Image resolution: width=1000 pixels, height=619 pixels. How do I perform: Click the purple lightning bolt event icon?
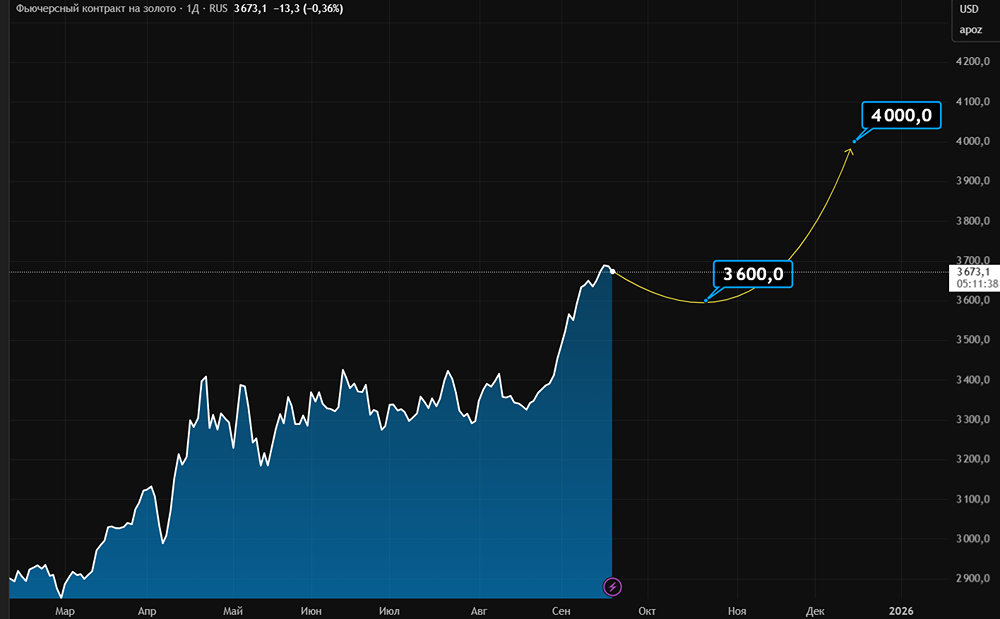(612, 586)
